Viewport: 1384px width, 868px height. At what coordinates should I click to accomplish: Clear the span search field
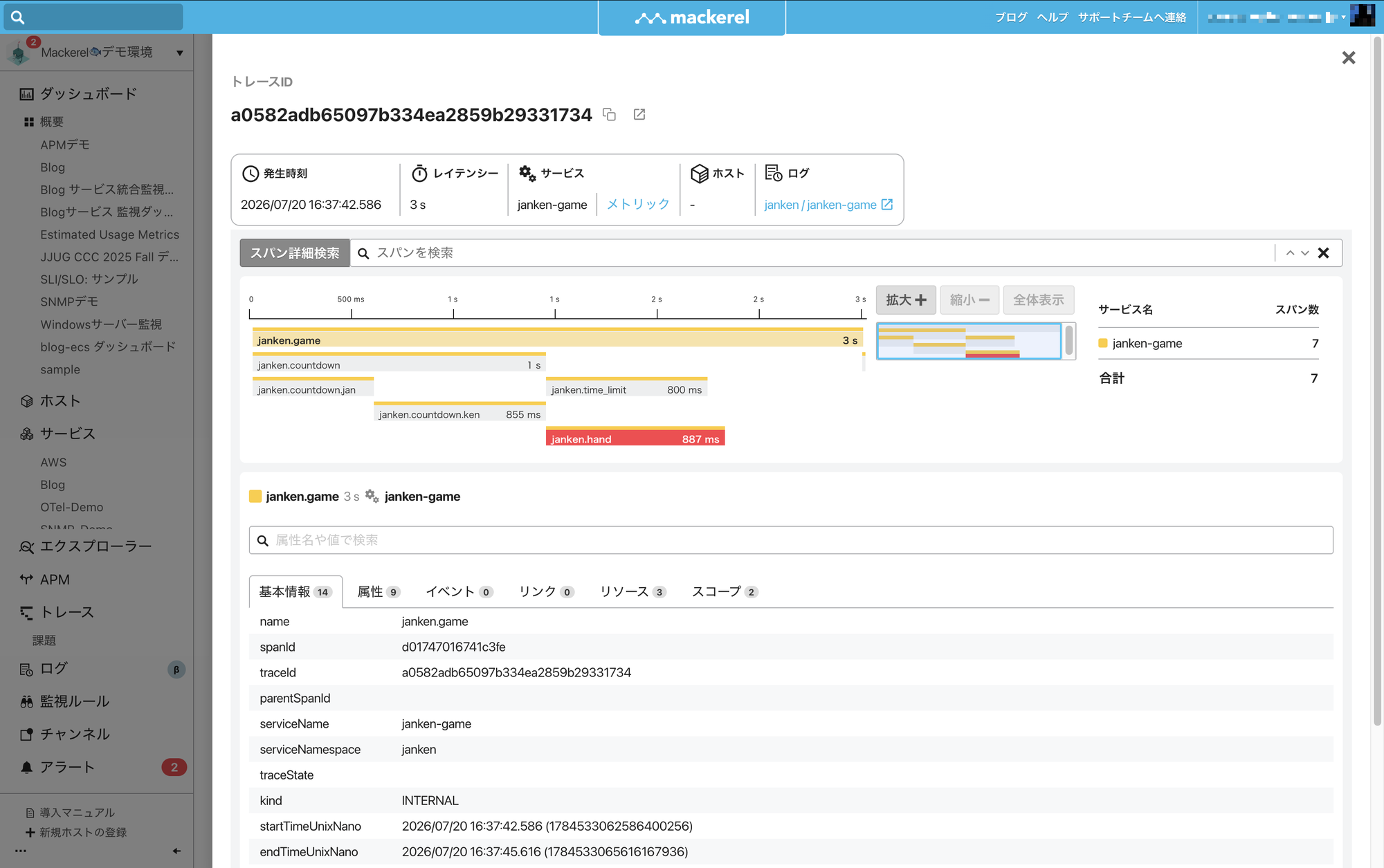(1324, 253)
